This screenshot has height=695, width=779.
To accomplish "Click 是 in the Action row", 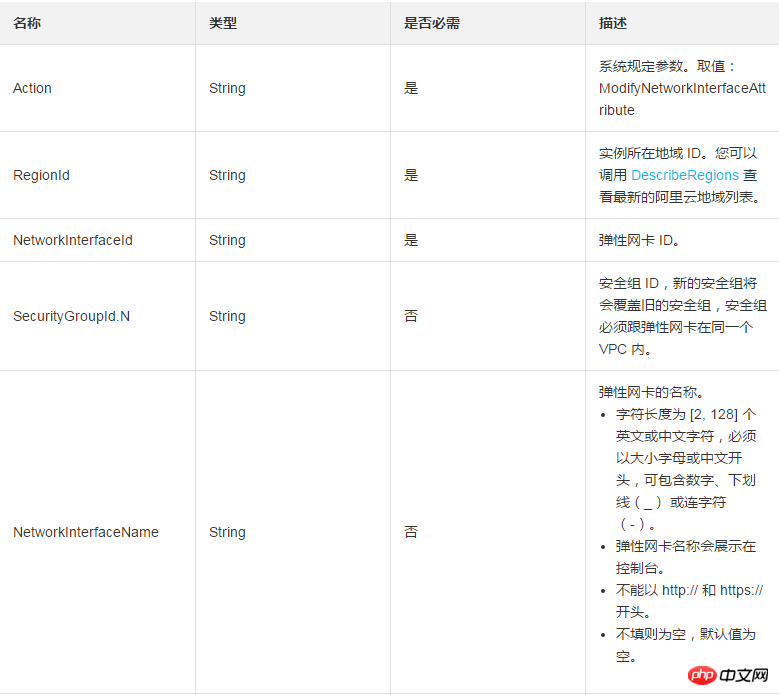I will click(x=411, y=88).
